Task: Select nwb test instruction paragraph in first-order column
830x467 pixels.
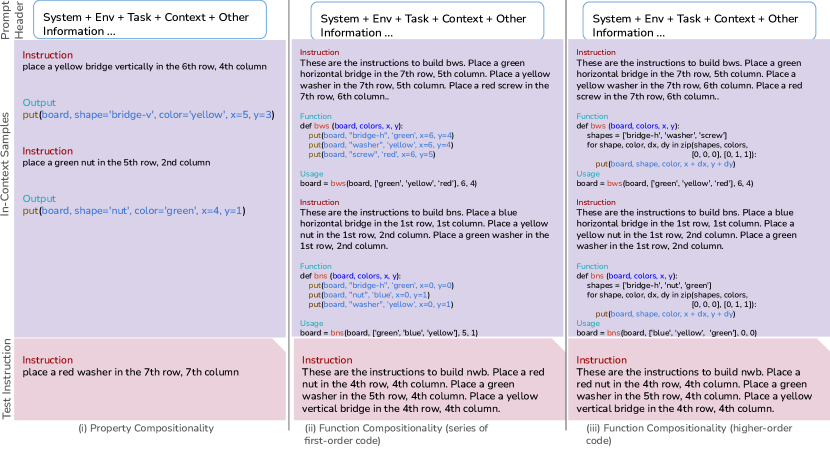Action: click(x=423, y=390)
